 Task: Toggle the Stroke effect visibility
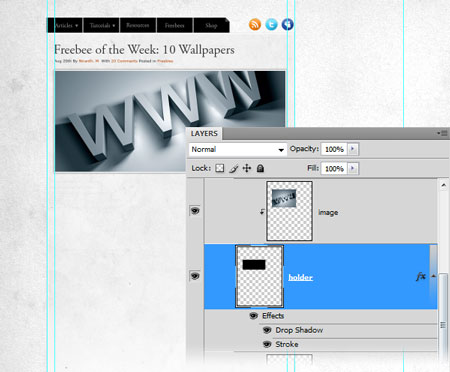click(x=267, y=344)
